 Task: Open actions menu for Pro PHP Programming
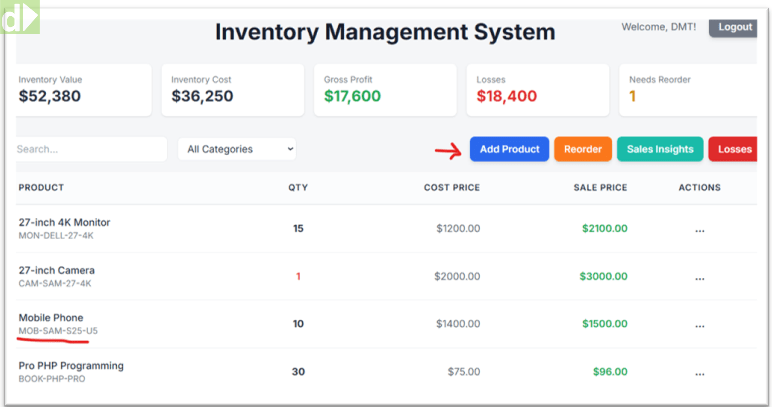click(699, 372)
